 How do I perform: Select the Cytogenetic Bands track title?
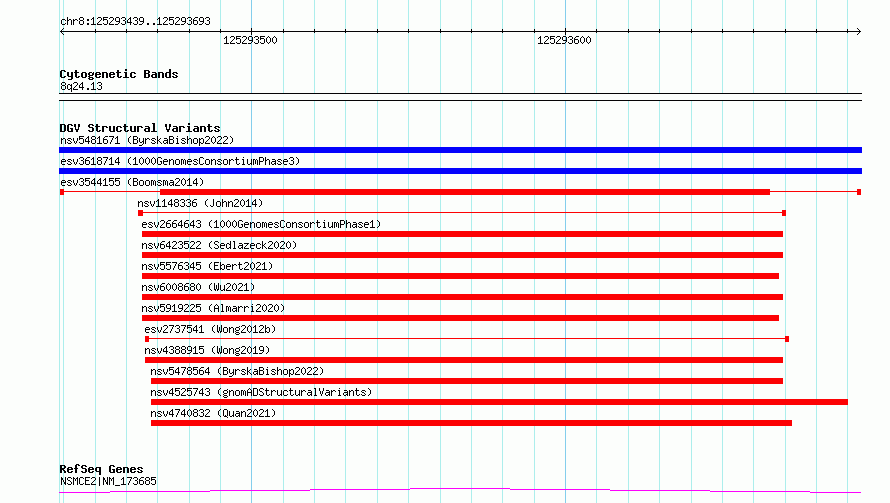click(119, 74)
